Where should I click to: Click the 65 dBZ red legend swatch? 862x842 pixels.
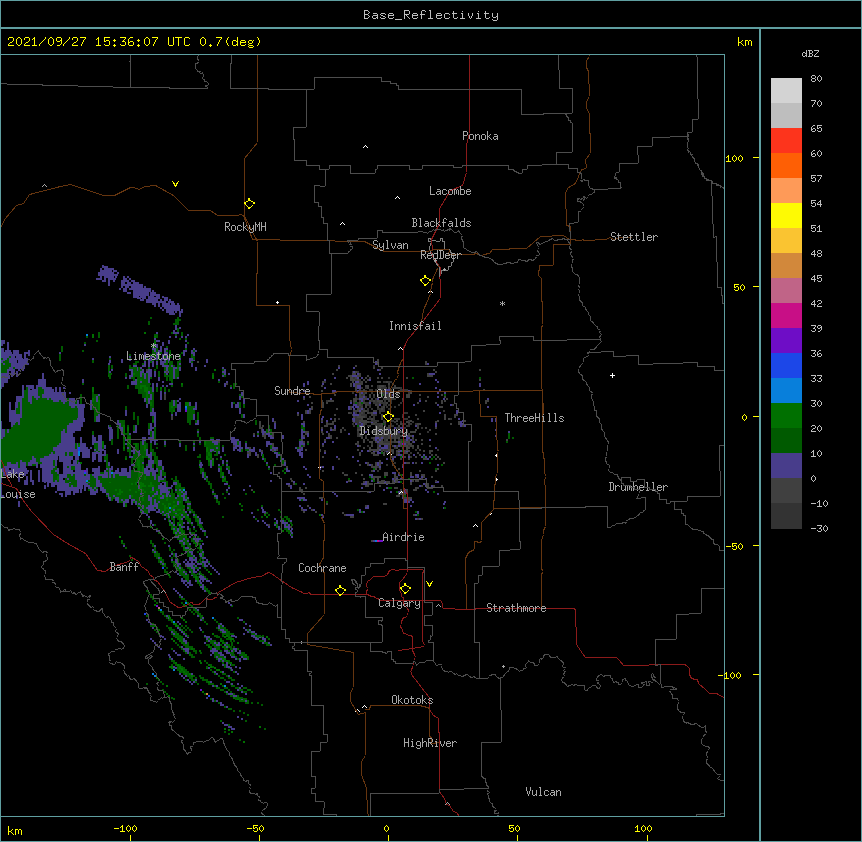(786, 140)
